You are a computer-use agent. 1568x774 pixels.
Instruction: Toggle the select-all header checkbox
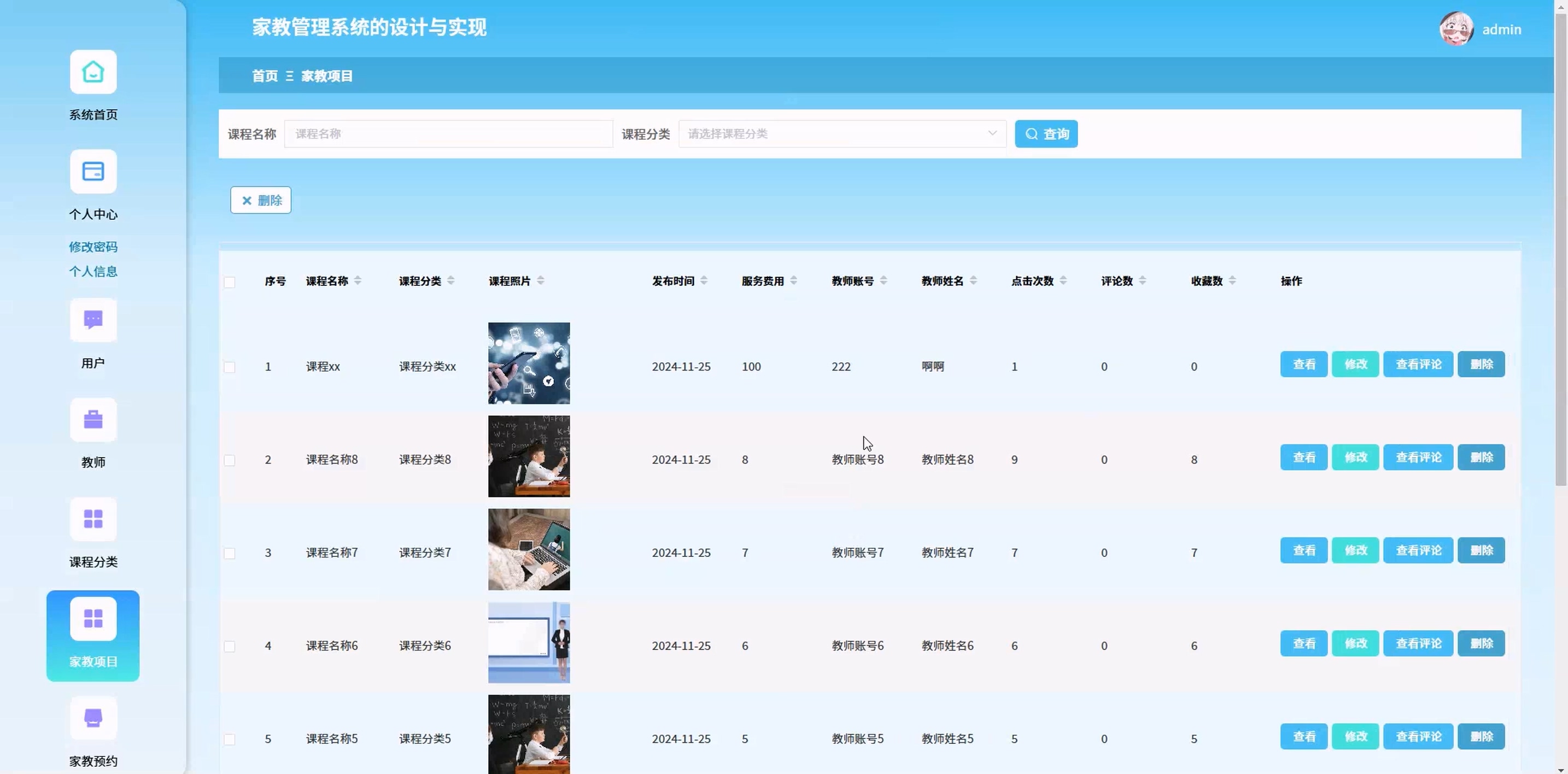point(230,282)
